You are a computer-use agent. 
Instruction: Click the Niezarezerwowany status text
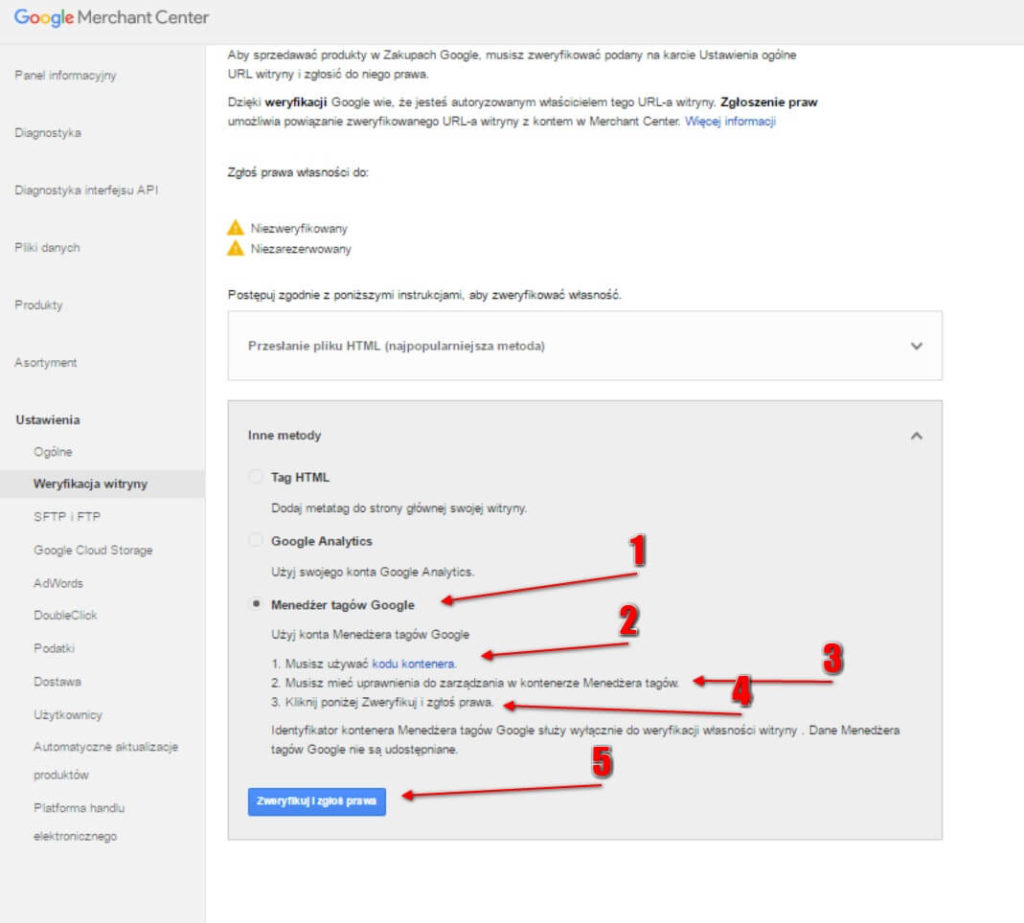301,249
